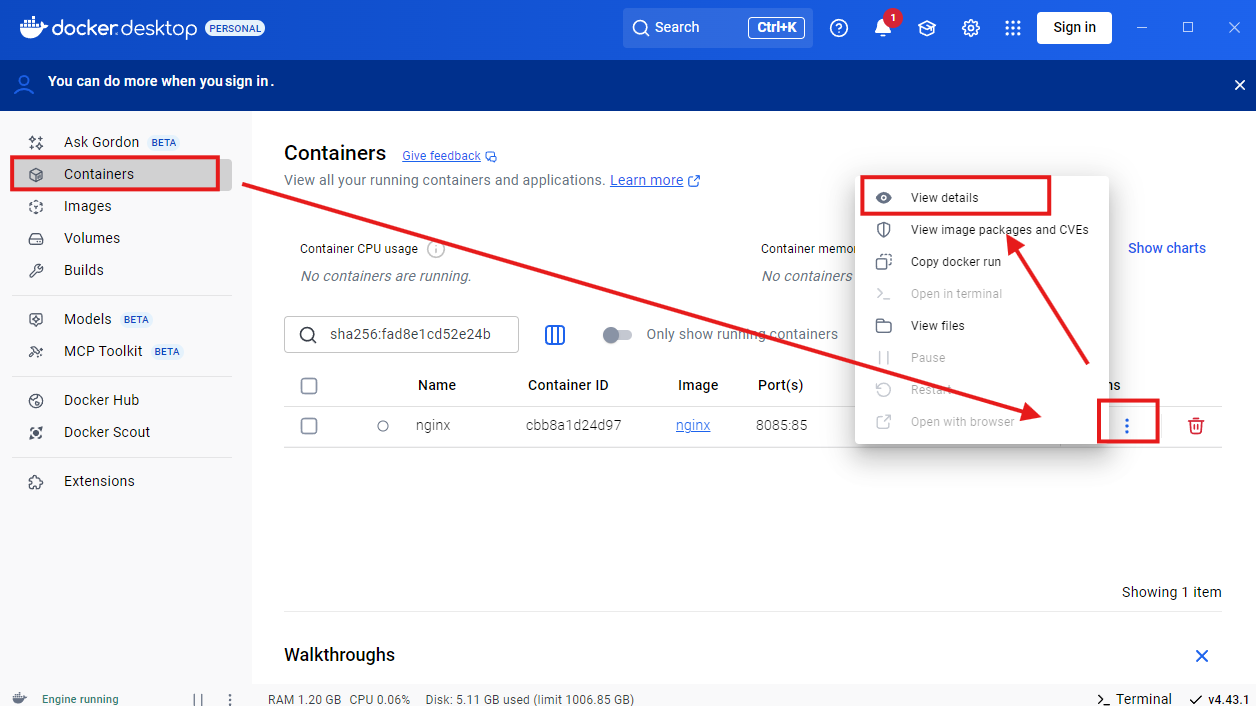Click RAM 1.20 GB status entry
This screenshot has height=706, width=1256.
coord(304,699)
